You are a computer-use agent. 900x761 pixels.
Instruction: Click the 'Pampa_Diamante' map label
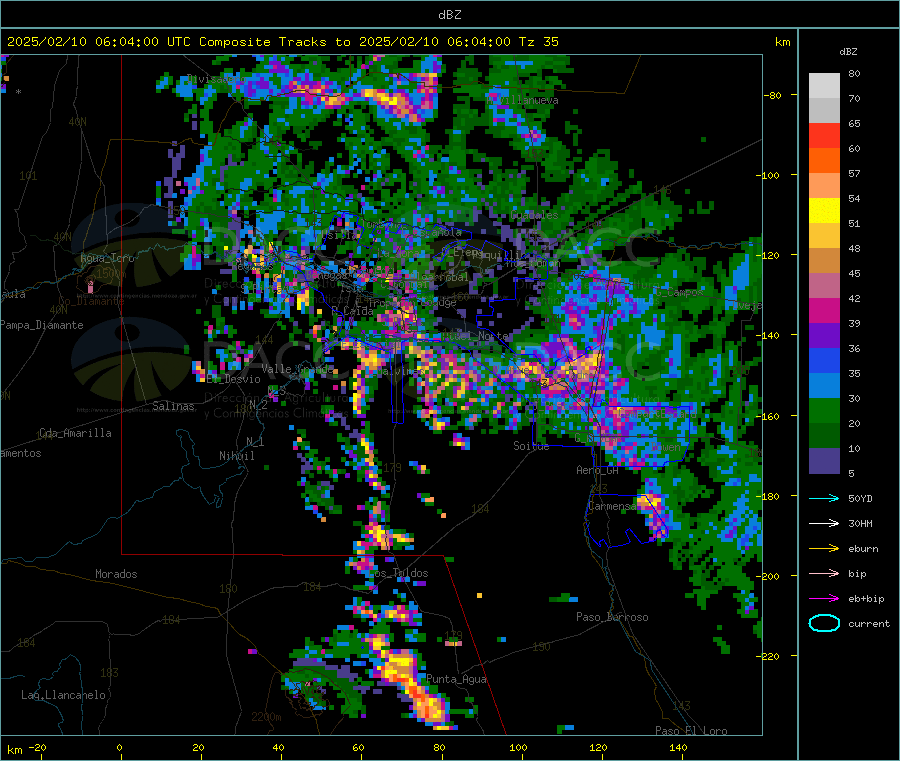[42, 325]
